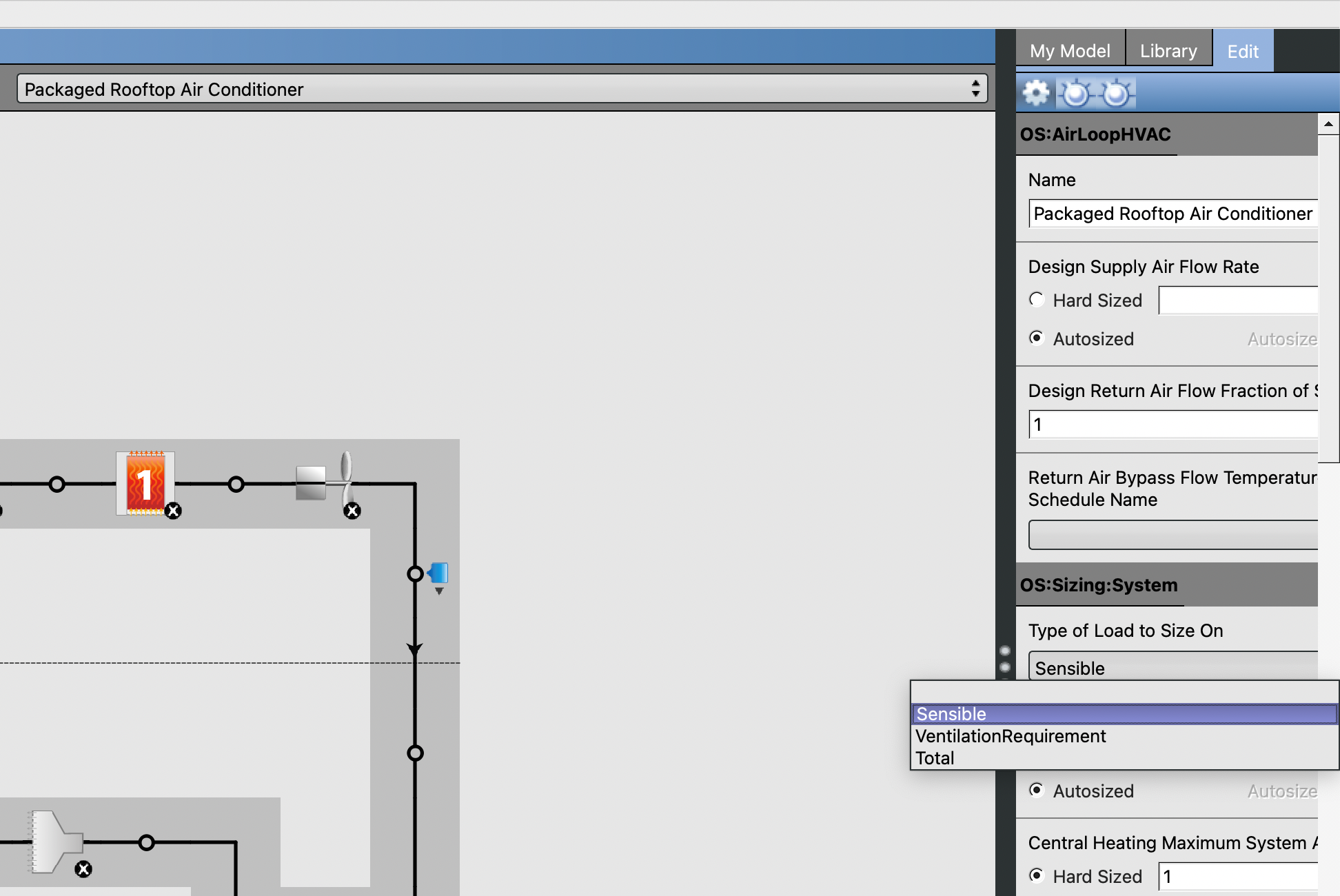The width and height of the screenshot is (1340, 896).
Task: Delete the heating coil via its X icon
Action: point(173,511)
